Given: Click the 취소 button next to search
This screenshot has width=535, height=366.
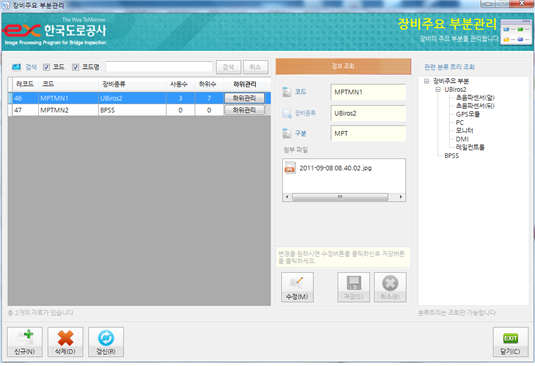Looking at the screenshot, I should pyautogui.click(x=255, y=67).
